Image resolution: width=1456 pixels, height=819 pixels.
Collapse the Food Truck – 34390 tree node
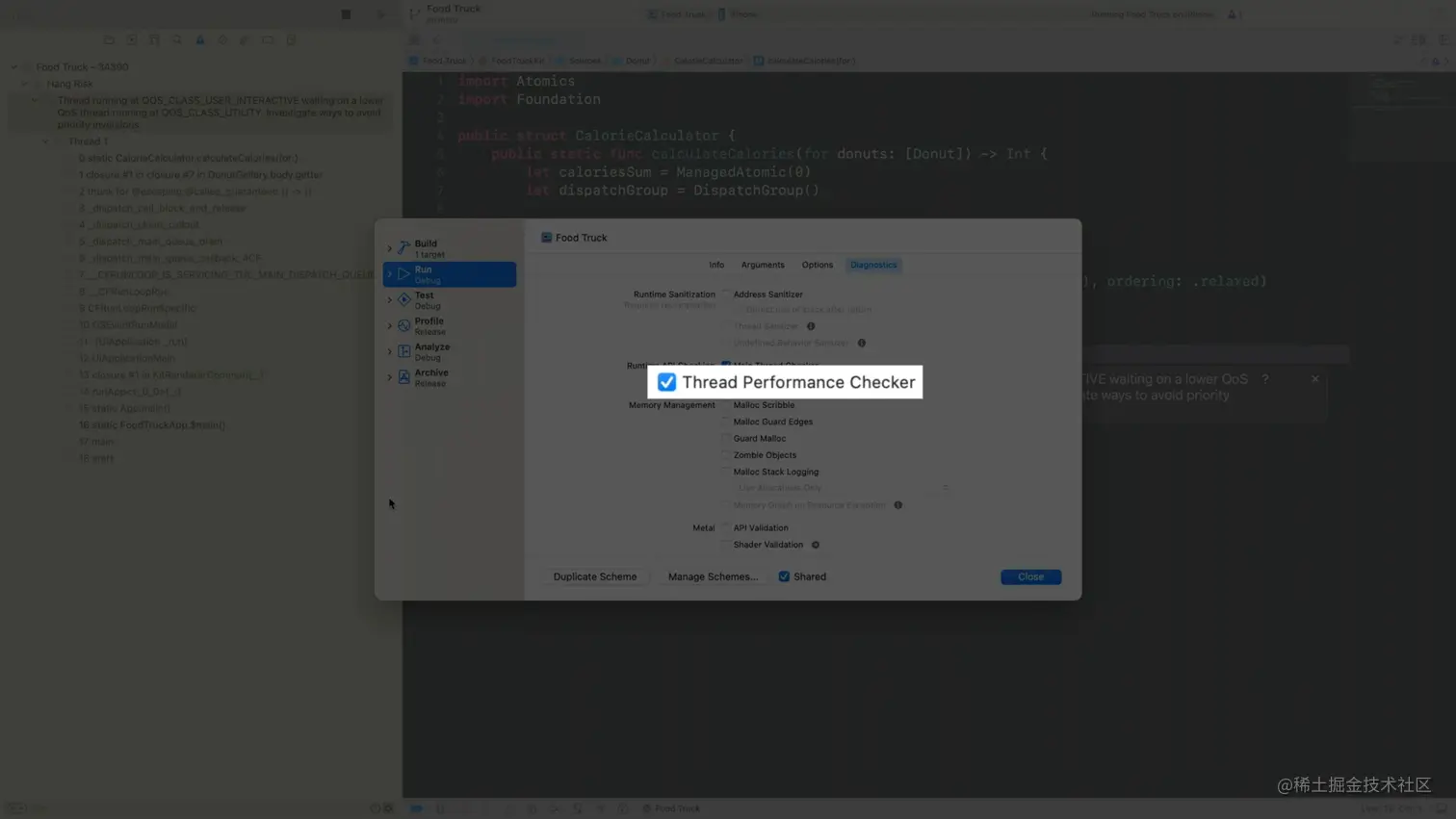pos(13,67)
